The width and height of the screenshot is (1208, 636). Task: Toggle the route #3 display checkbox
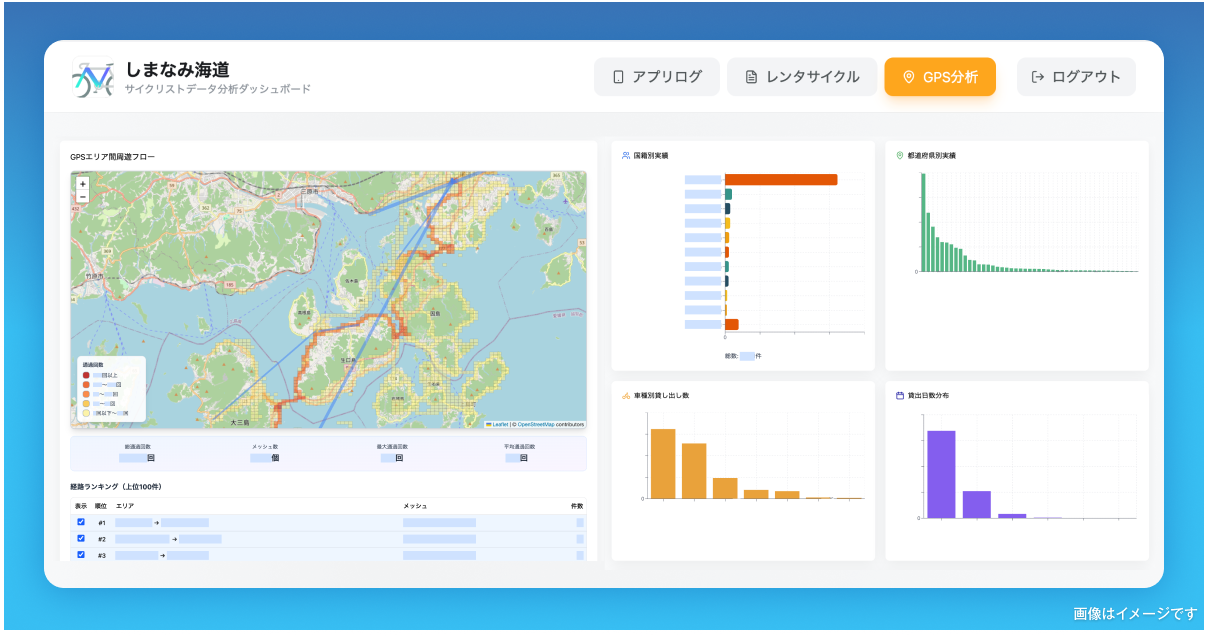click(81, 554)
